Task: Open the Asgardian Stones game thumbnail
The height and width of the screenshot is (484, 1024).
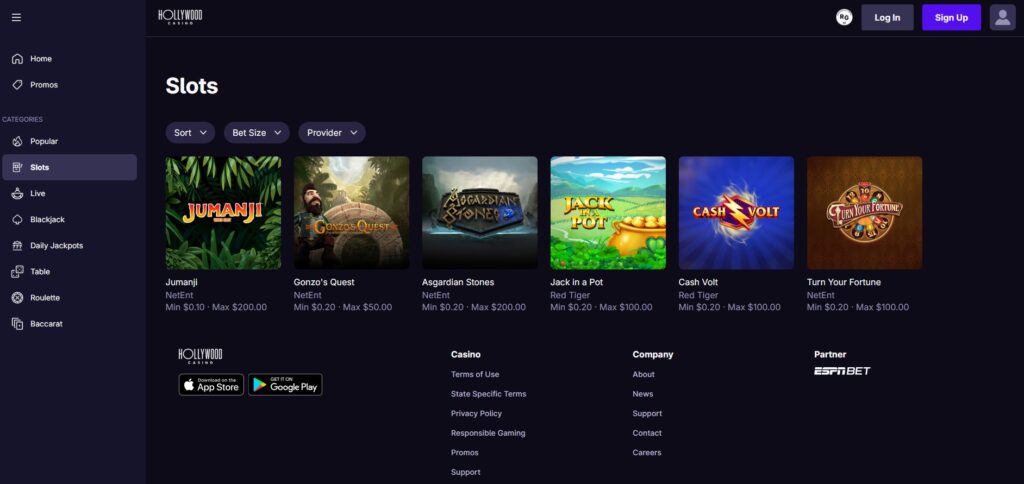Action: (x=480, y=213)
